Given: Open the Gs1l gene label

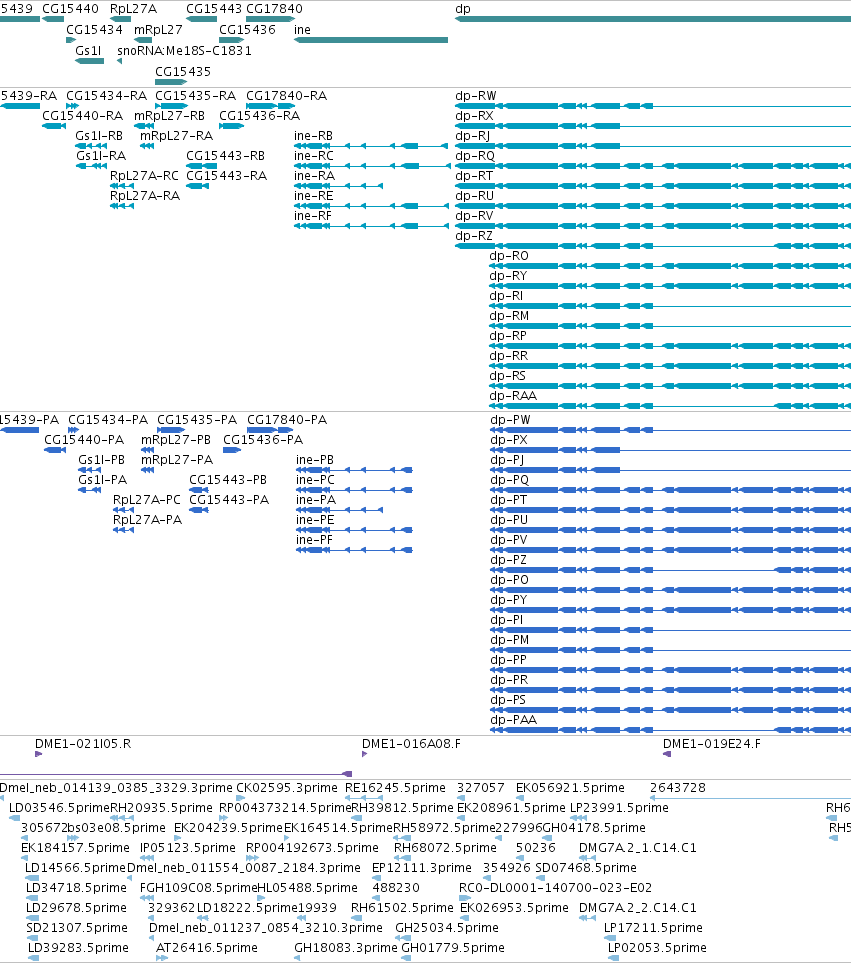Looking at the screenshot, I should click(88, 50).
